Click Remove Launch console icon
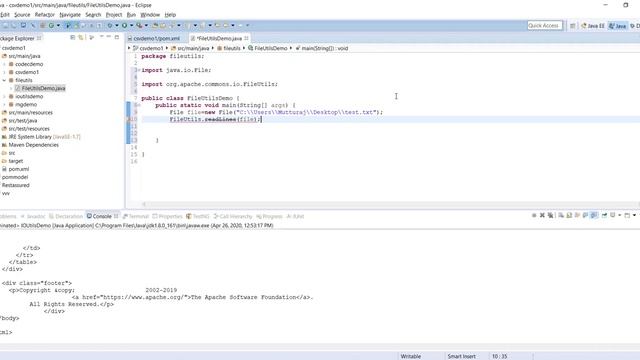The width and height of the screenshot is (640, 360). tap(542, 215)
